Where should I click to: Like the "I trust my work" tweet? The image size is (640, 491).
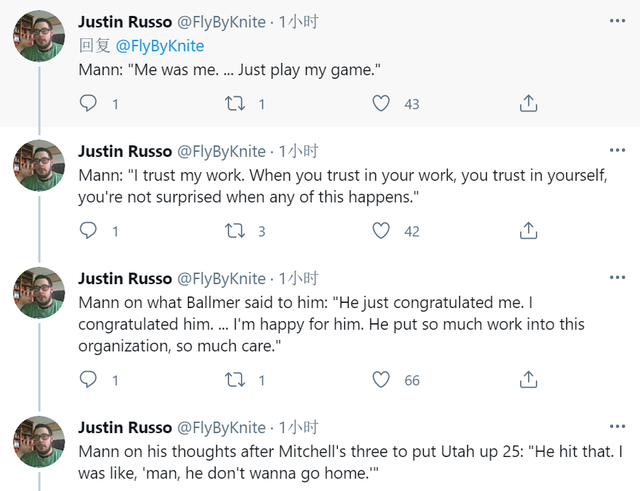[381, 231]
